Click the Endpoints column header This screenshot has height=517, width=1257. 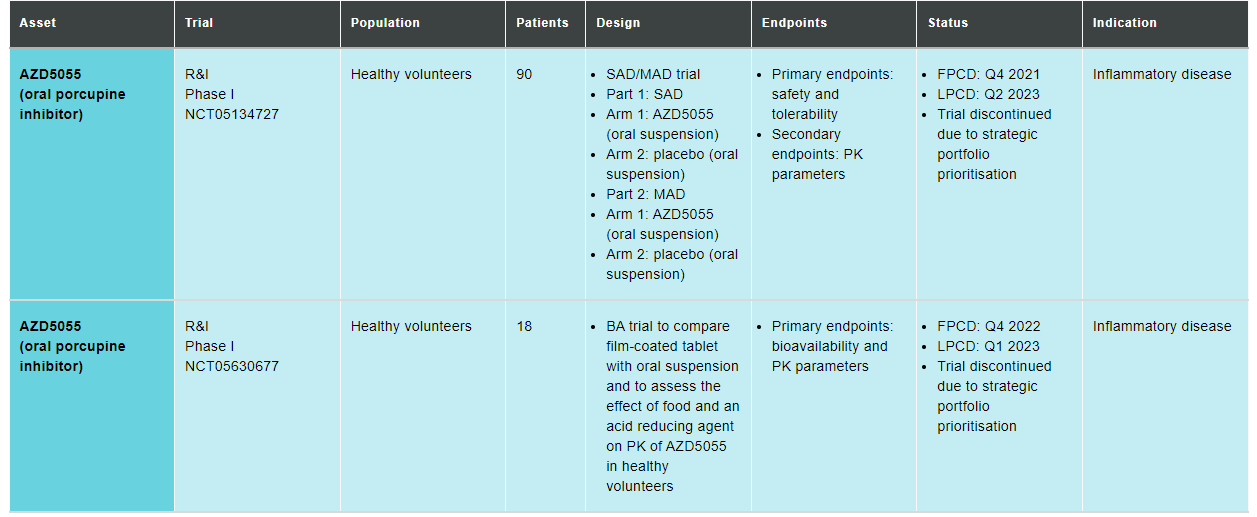pos(794,23)
